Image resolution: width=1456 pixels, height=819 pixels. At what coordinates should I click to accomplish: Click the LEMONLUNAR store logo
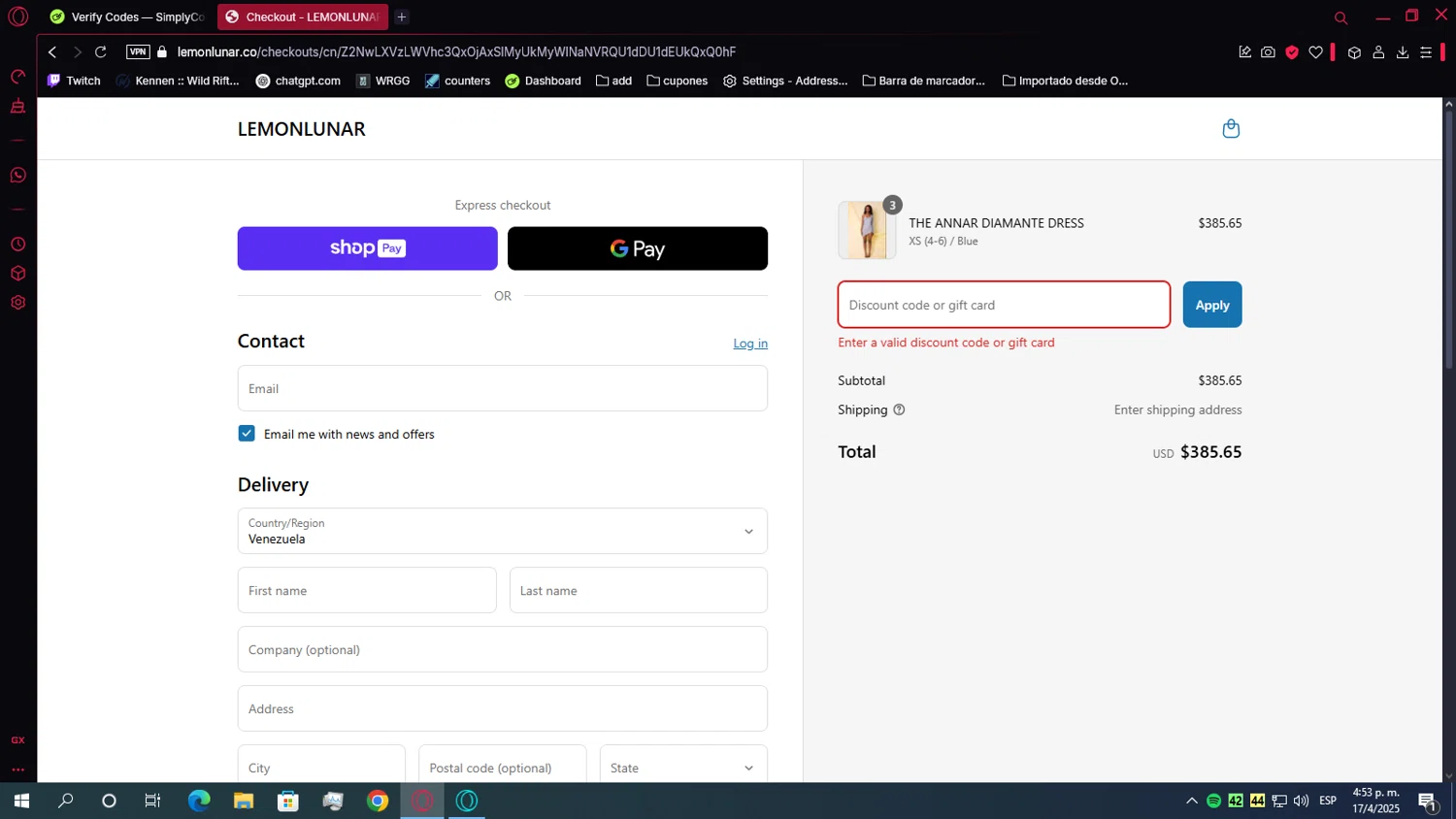pyautogui.click(x=302, y=129)
